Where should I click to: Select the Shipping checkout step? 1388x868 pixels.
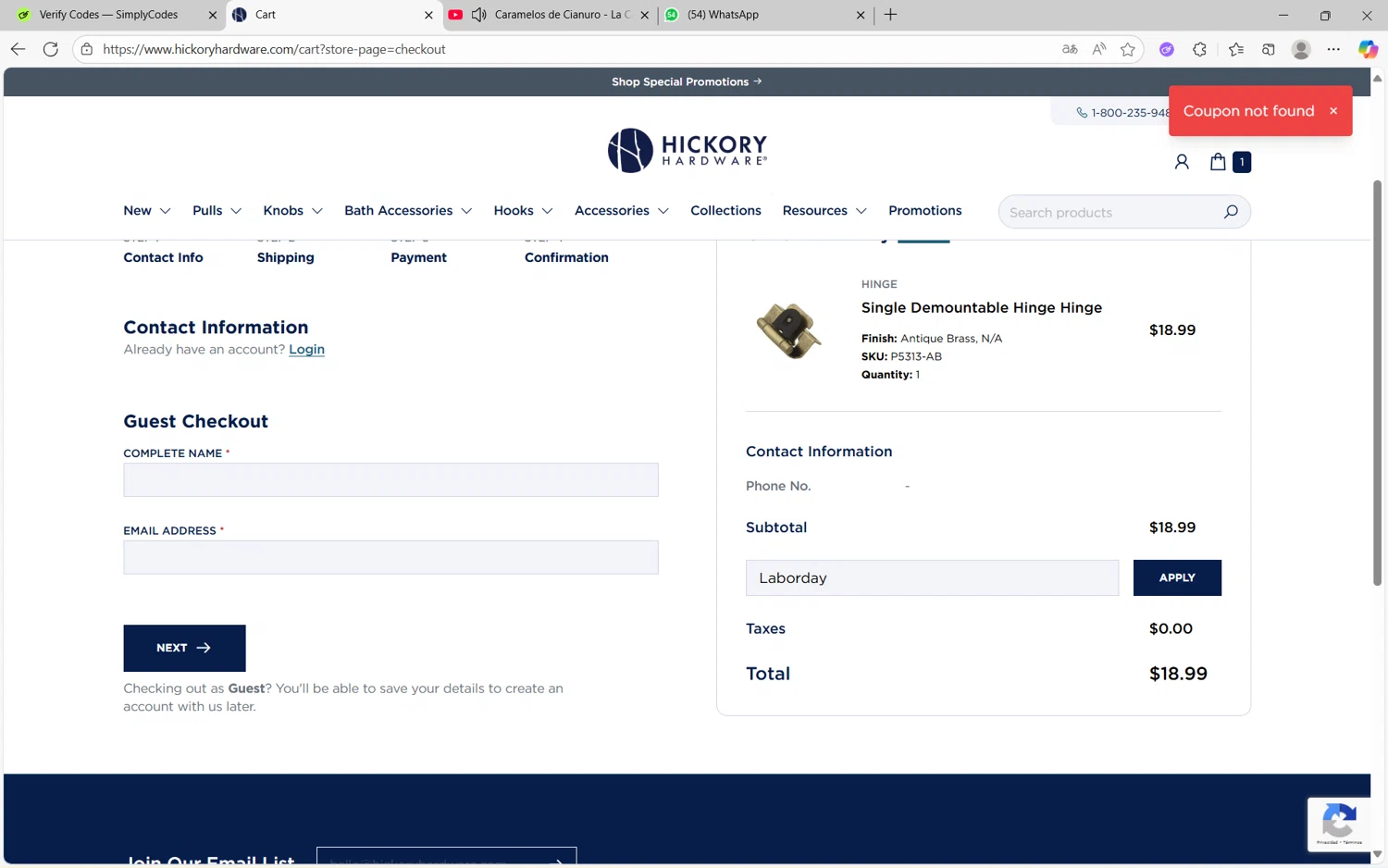click(x=285, y=257)
